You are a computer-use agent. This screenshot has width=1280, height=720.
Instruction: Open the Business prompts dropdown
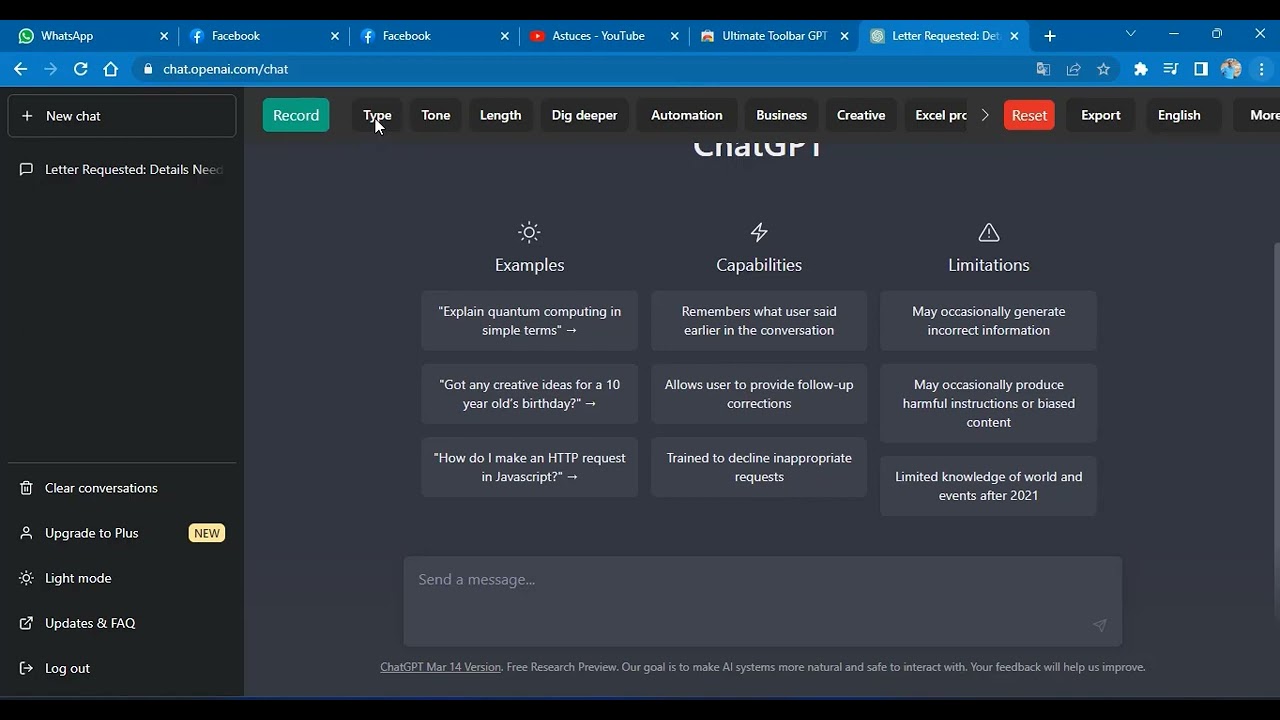click(x=781, y=115)
